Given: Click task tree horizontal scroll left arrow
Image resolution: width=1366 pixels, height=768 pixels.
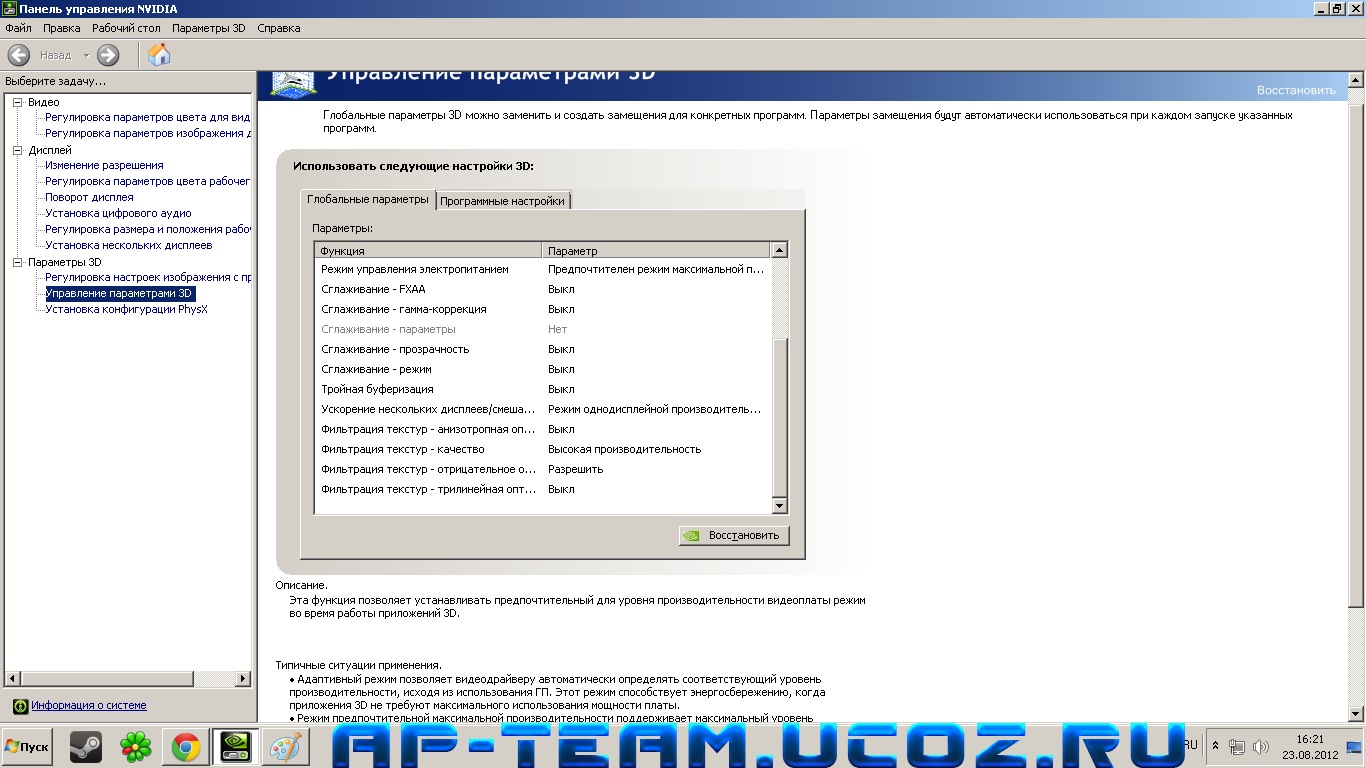Looking at the screenshot, I should click(12, 678).
